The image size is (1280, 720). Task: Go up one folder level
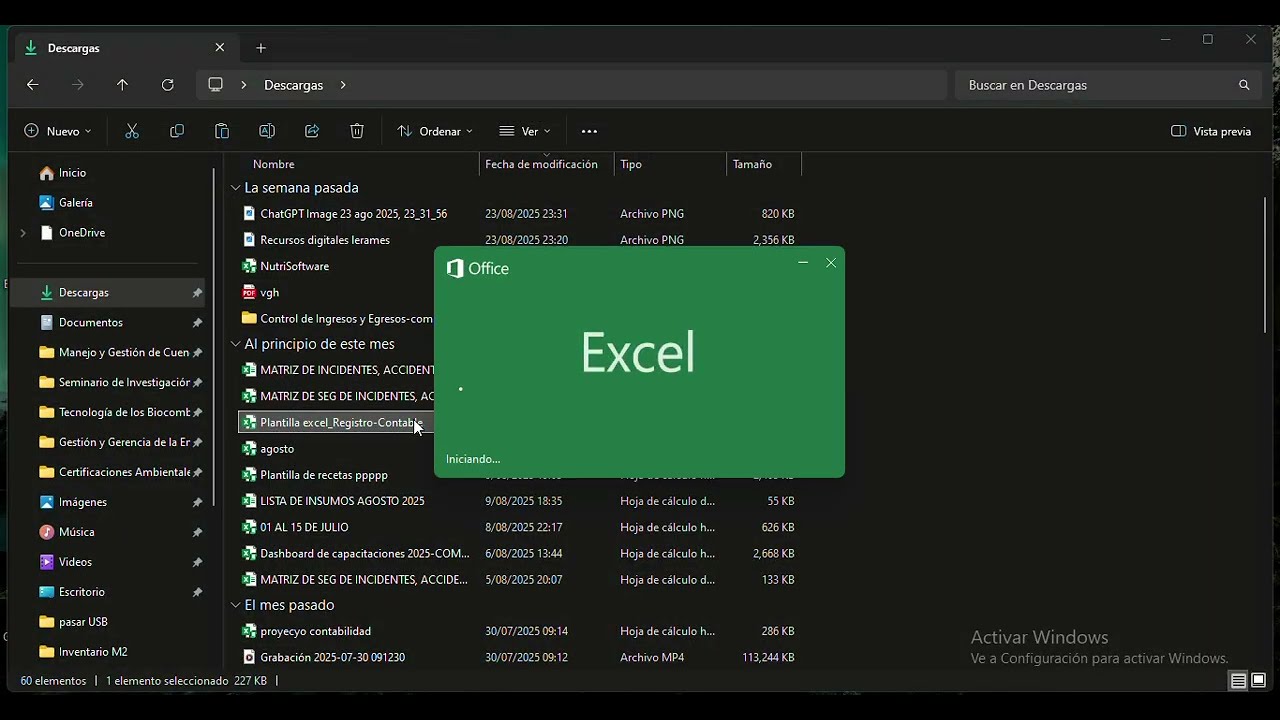coord(122,85)
